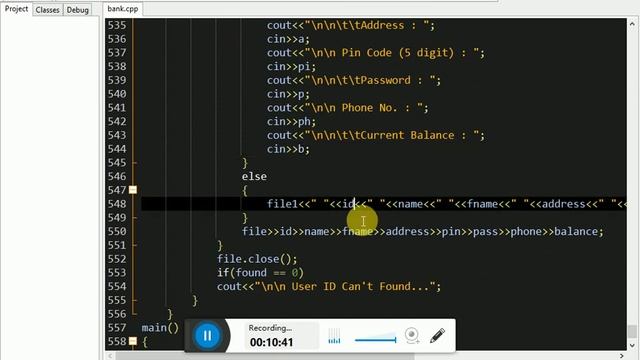The image size is (640, 360).
Task: Click the vertical scrollbar down arrow
Action: pos(632,345)
